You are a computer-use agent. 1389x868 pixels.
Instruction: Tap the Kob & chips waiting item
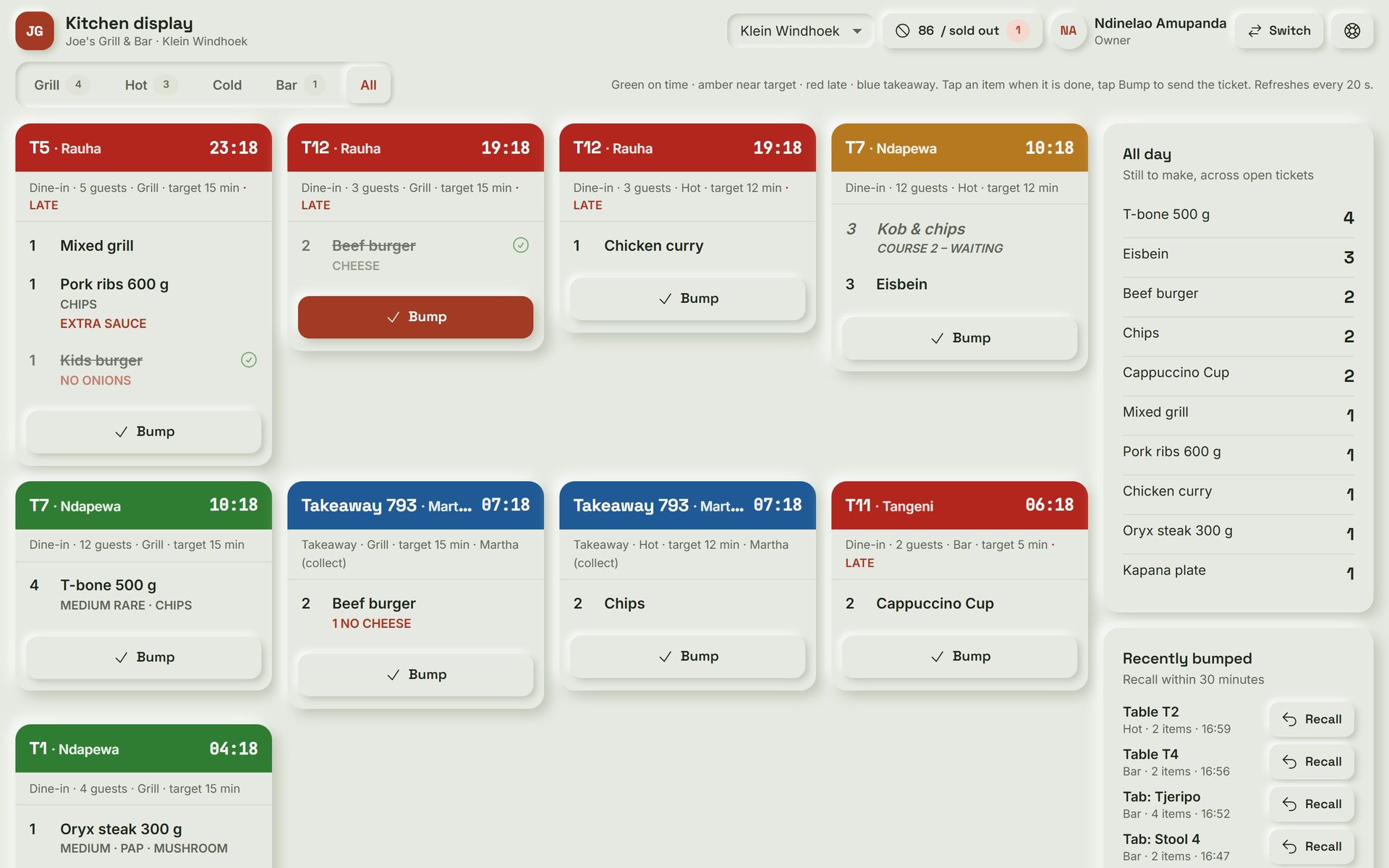[x=959, y=238]
